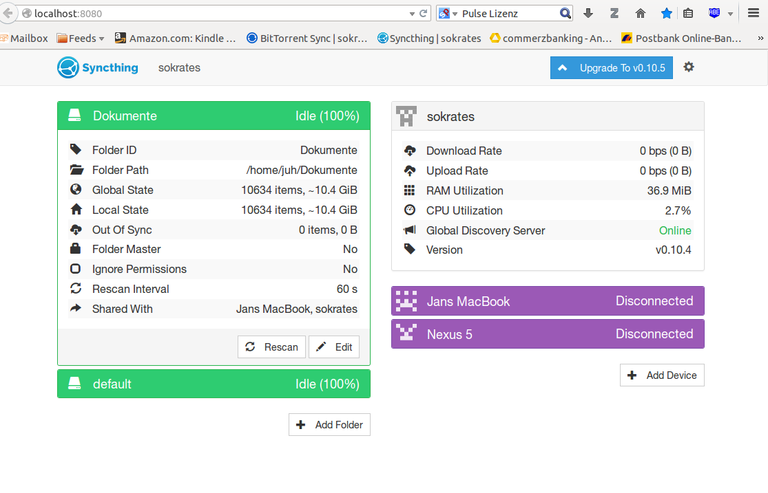Expand the default folder panel
Image resolution: width=768 pixels, height=493 pixels.
pos(214,384)
